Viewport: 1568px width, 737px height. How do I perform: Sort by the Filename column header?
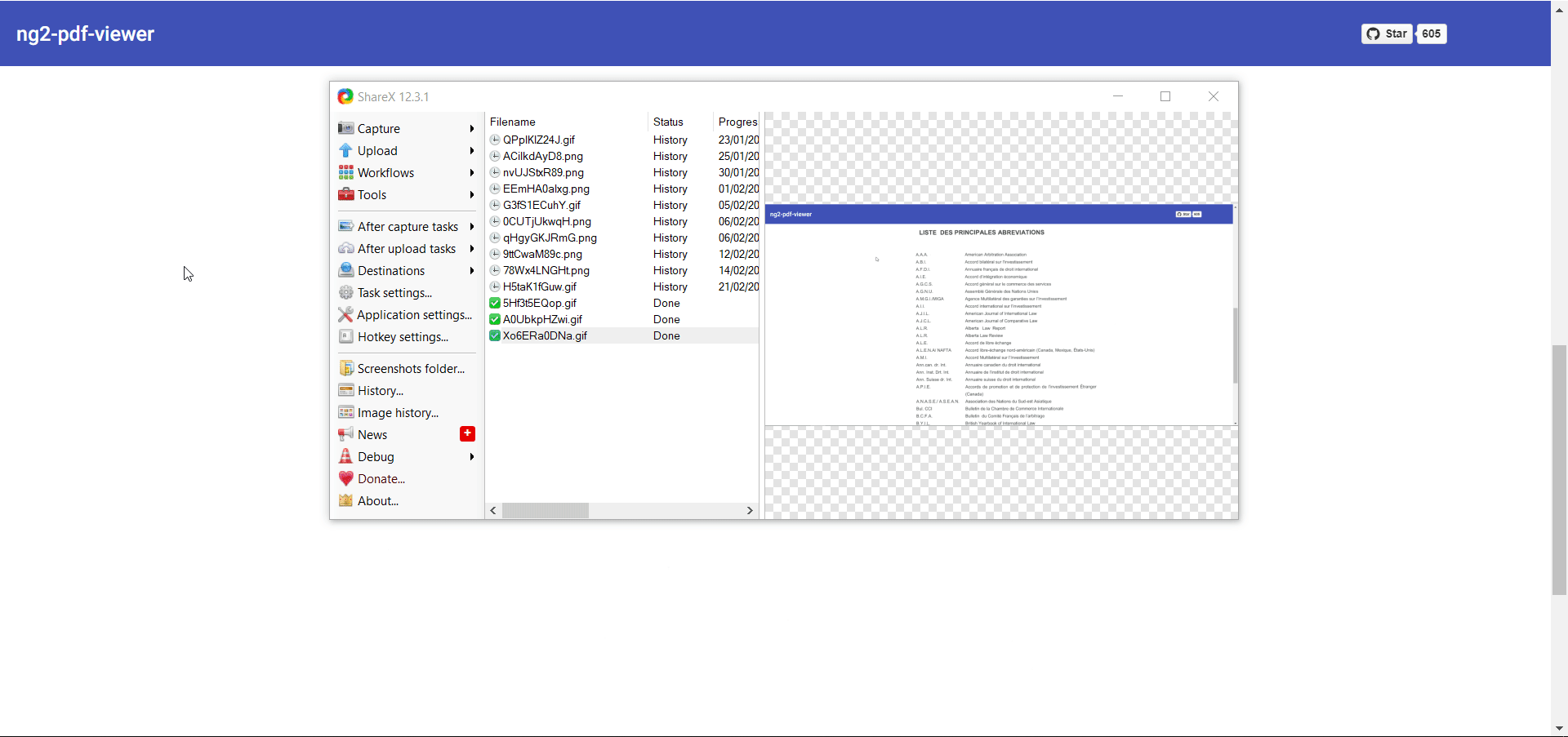tap(567, 122)
